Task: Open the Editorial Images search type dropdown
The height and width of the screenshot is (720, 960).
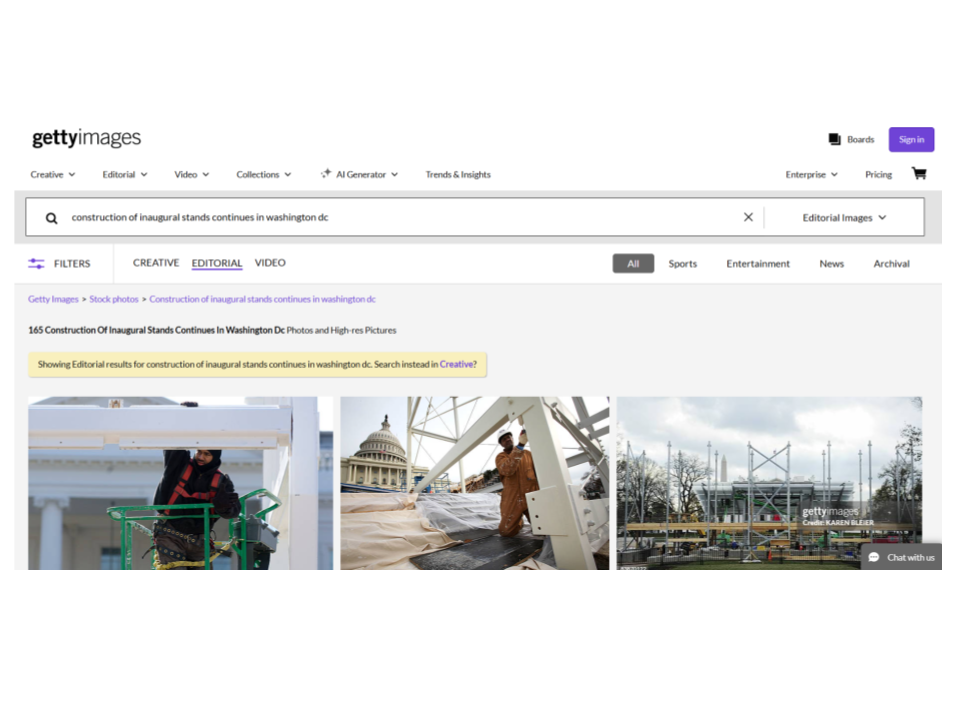Action: point(844,218)
